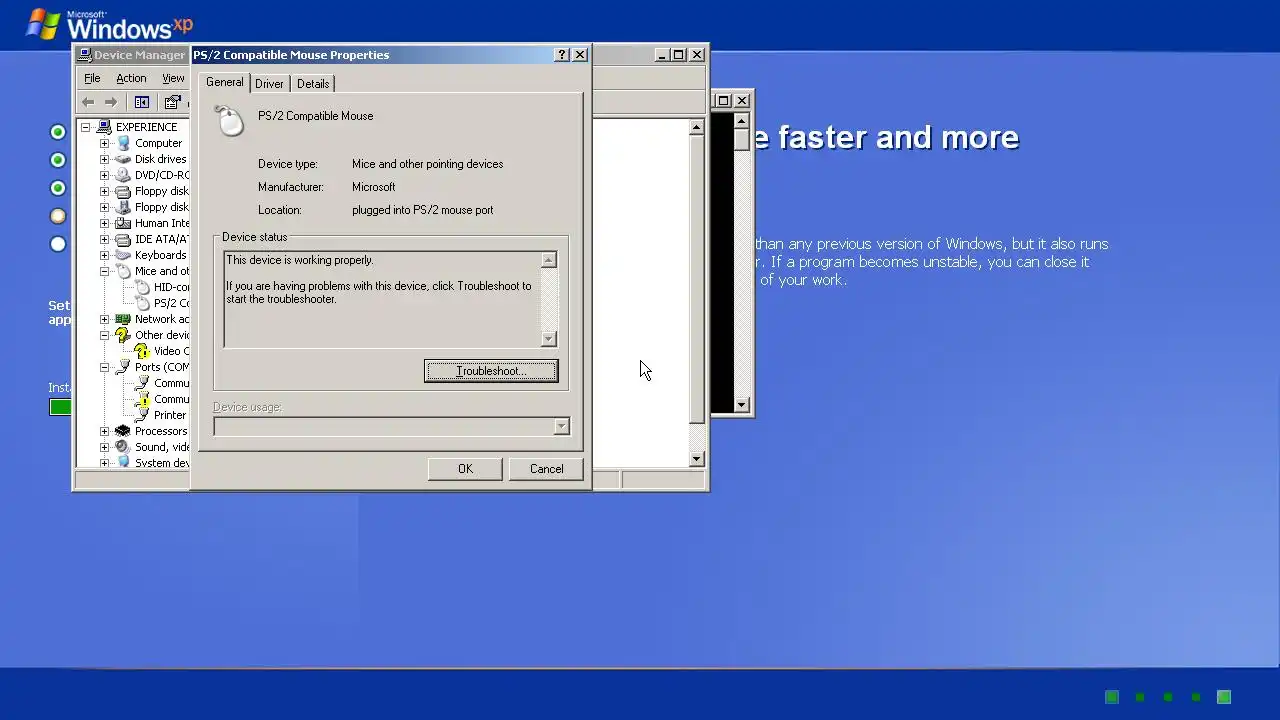
Task: Select the EXPERIENCE computer root node
Action: click(x=146, y=127)
